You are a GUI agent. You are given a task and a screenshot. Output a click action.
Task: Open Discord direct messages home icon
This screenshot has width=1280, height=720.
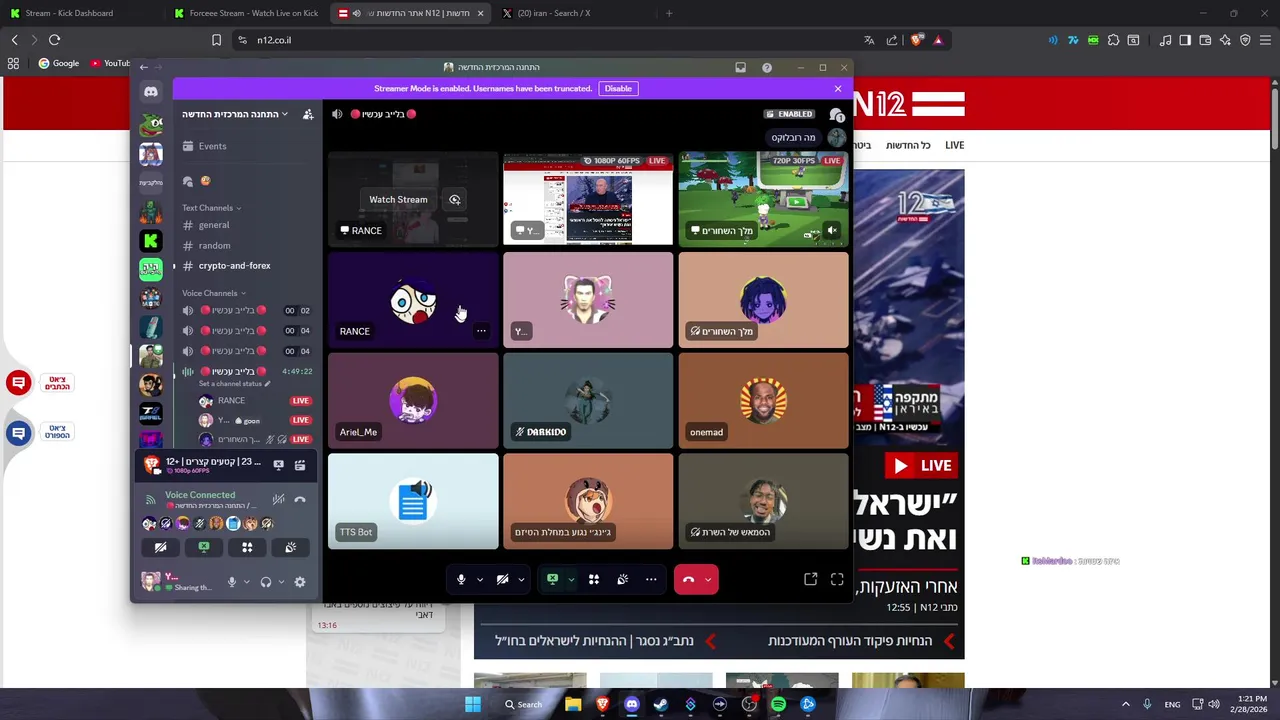[x=151, y=92]
